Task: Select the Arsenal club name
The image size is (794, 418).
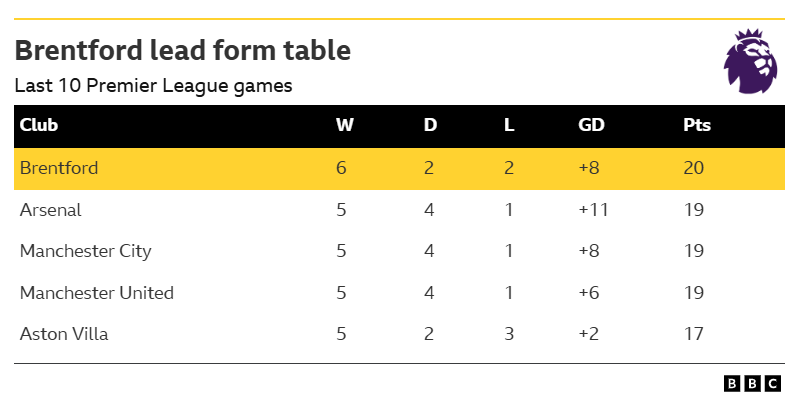Action: pyautogui.click(x=50, y=210)
